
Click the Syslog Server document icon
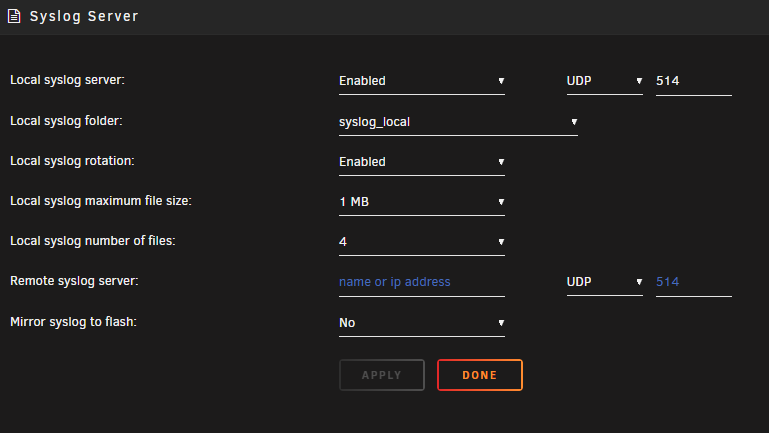click(x=14, y=16)
